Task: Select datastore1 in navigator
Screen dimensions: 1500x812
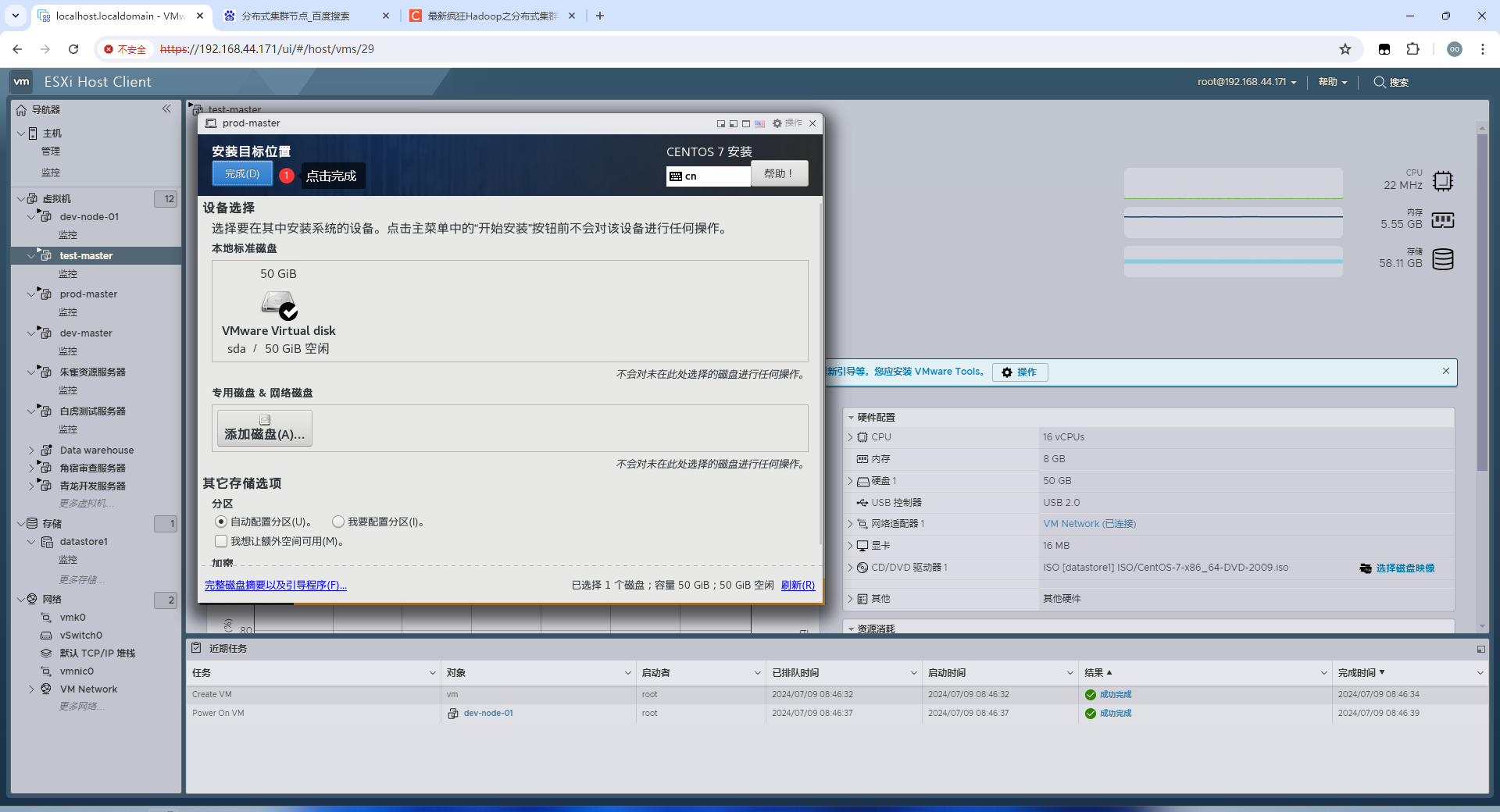Action: [x=84, y=542]
